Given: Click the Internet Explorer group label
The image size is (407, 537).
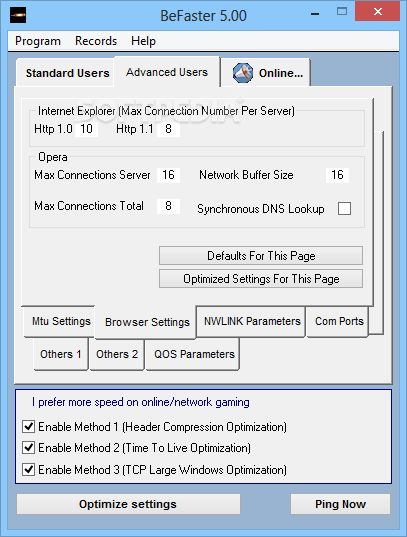Looking at the screenshot, I should (x=166, y=111).
